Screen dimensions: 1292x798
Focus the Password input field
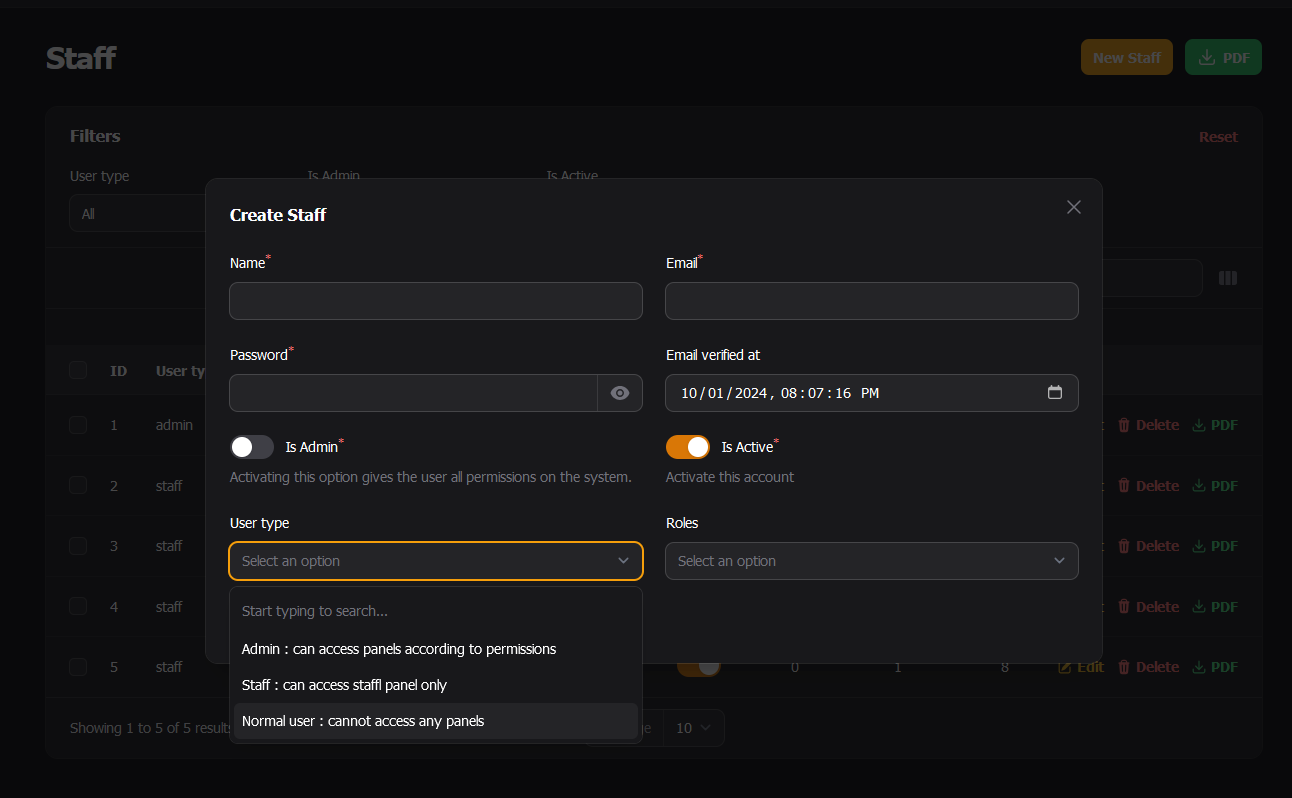pyautogui.click(x=414, y=393)
